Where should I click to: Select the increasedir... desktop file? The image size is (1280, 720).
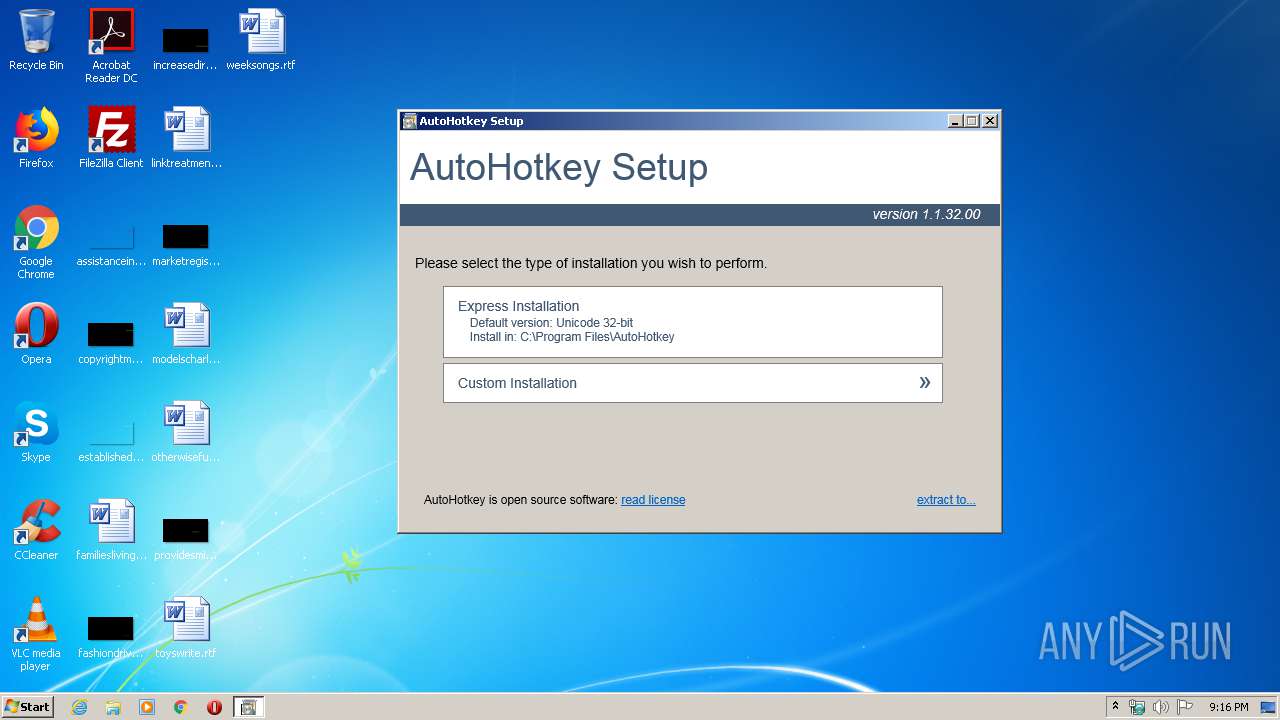(x=186, y=46)
